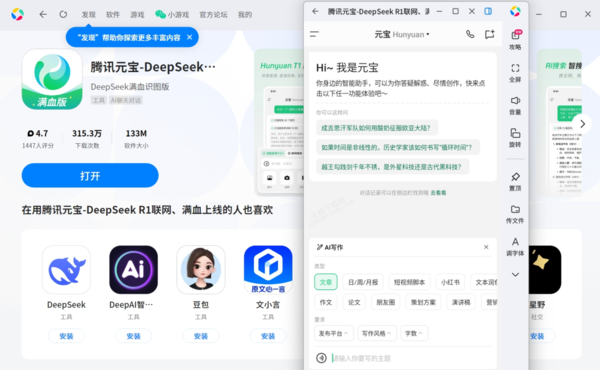This screenshot has height=370, width=600.
Task: Switch to the 软件 tab
Action: click(x=113, y=15)
